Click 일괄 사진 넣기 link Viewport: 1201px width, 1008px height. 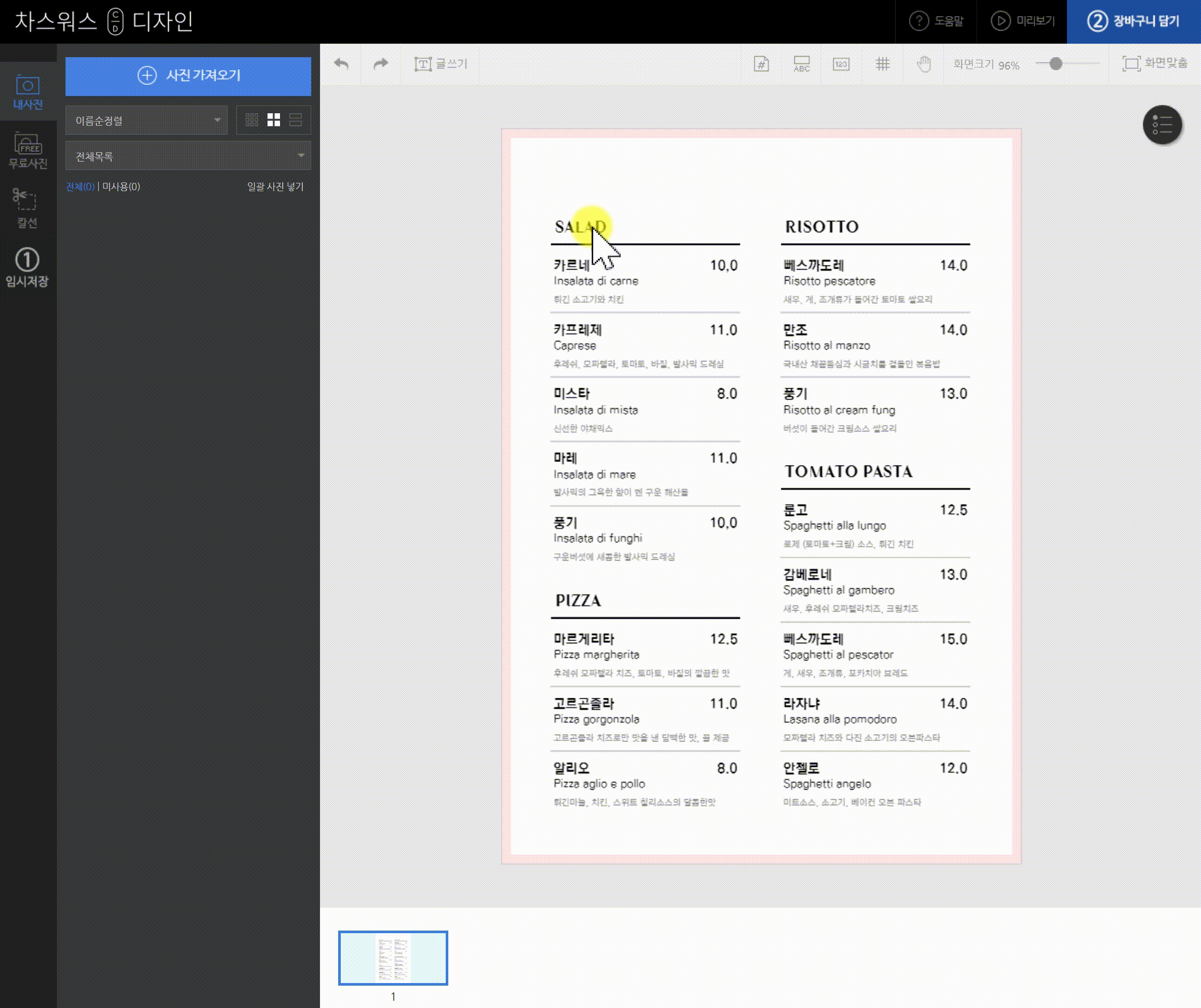click(275, 187)
